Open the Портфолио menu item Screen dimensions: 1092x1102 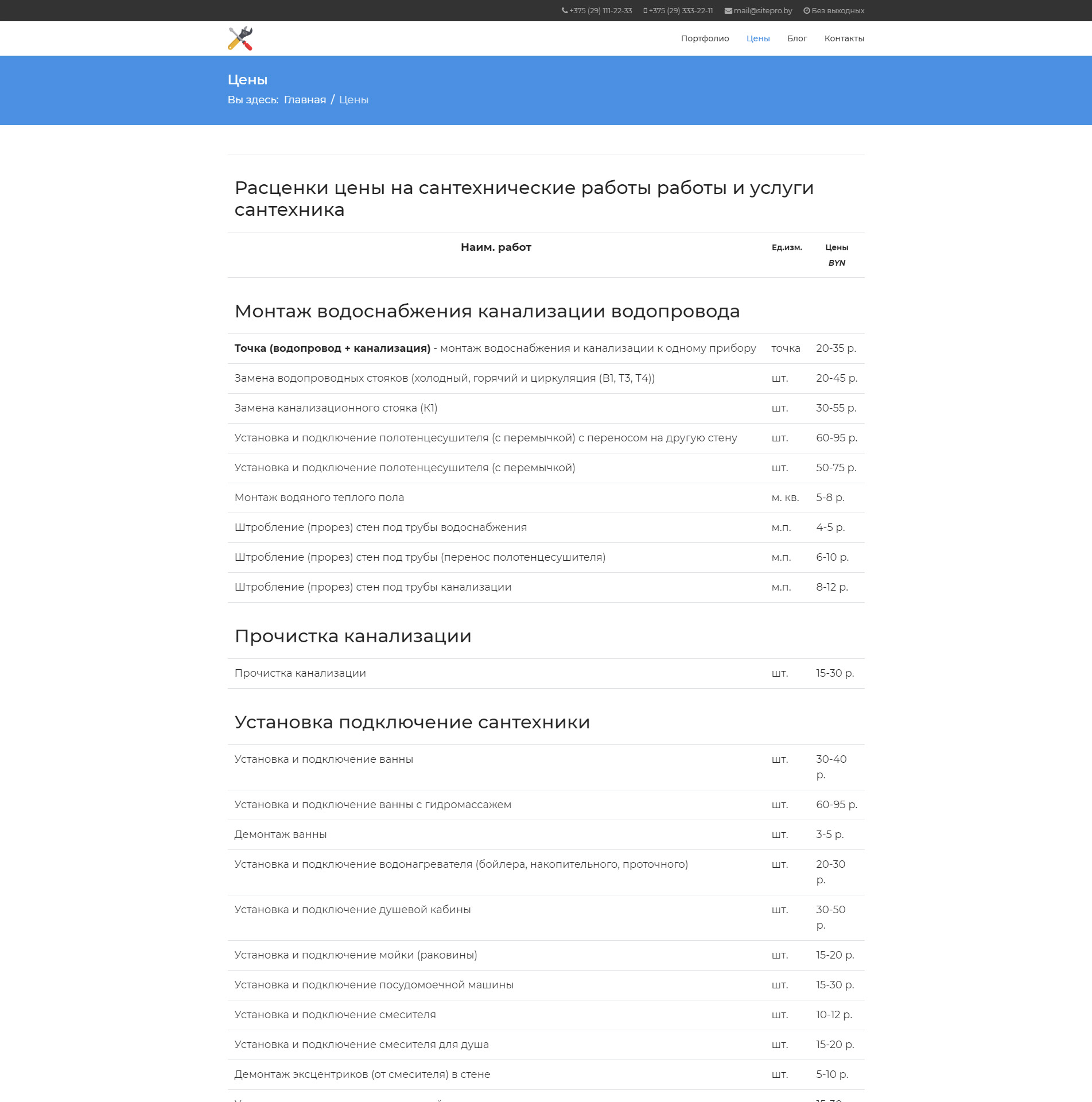705,38
